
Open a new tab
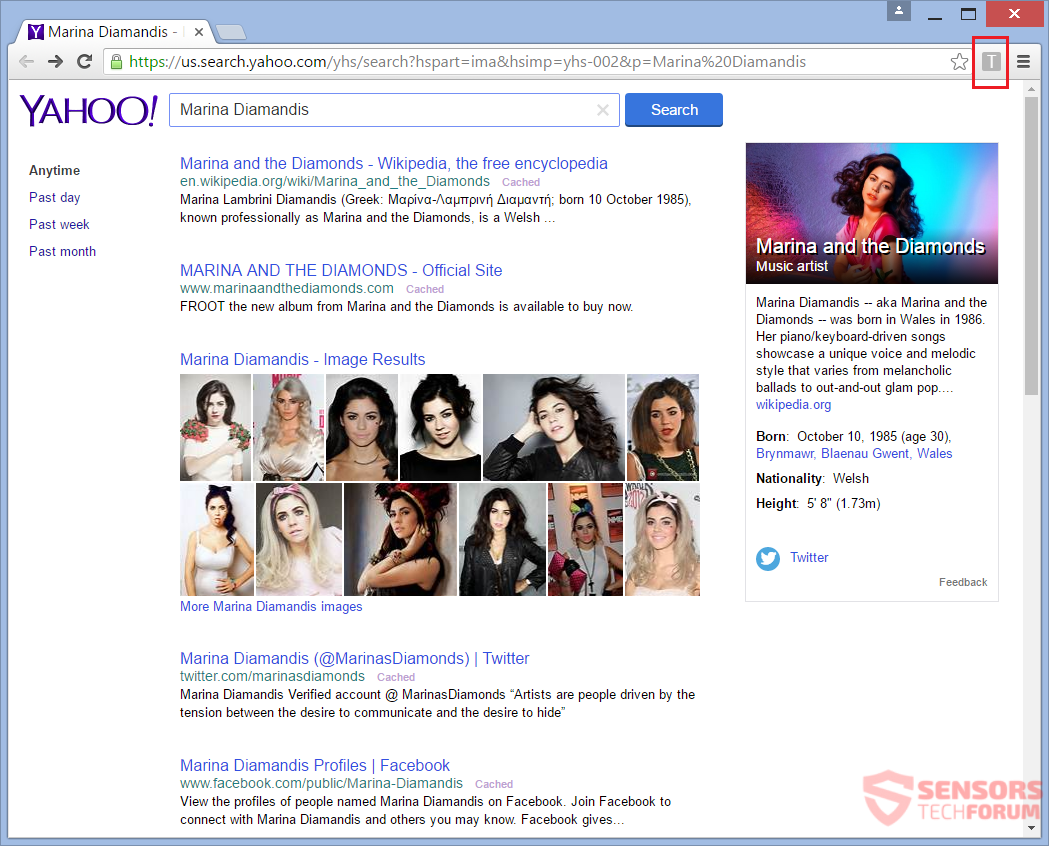[x=231, y=31]
